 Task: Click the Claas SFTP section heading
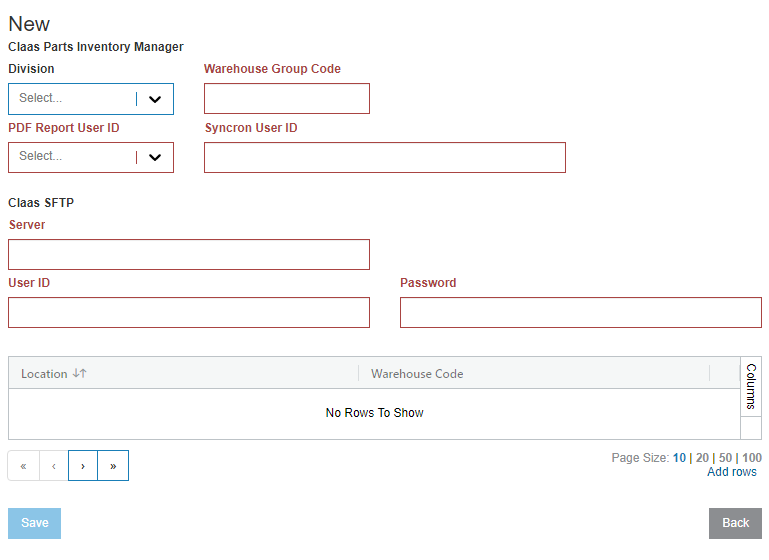[41, 203]
